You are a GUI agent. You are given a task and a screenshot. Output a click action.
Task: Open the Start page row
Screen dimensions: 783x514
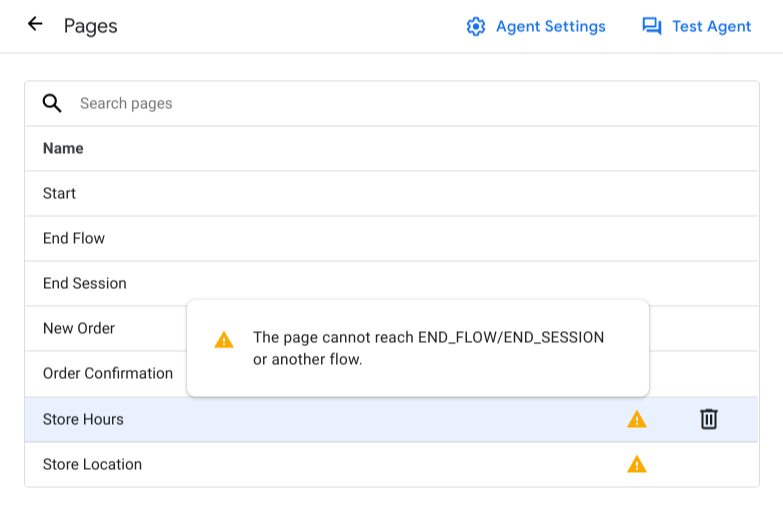pyautogui.click(x=59, y=193)
